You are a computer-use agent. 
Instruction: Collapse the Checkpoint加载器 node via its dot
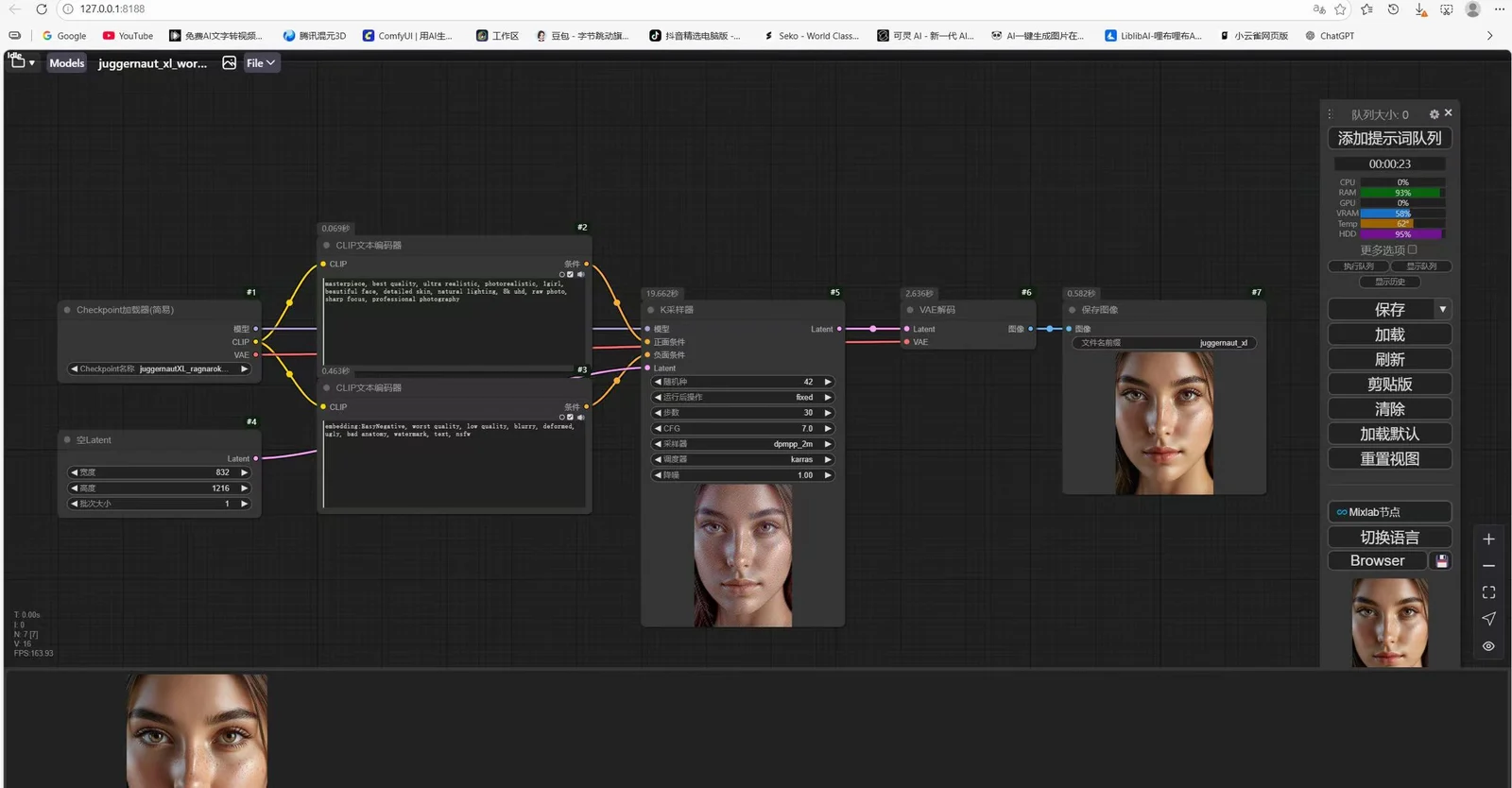point(67,310)
